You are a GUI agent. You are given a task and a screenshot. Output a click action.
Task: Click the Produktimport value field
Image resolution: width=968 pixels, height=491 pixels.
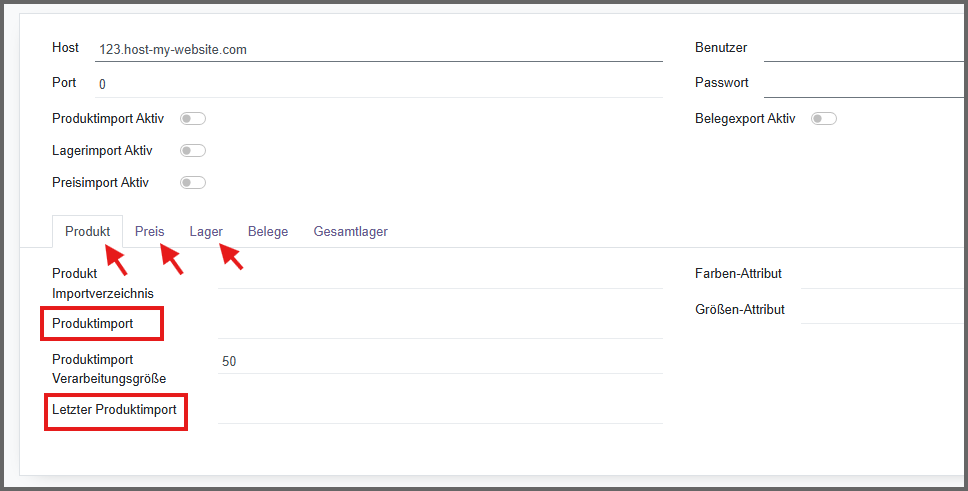coord(440,325)
